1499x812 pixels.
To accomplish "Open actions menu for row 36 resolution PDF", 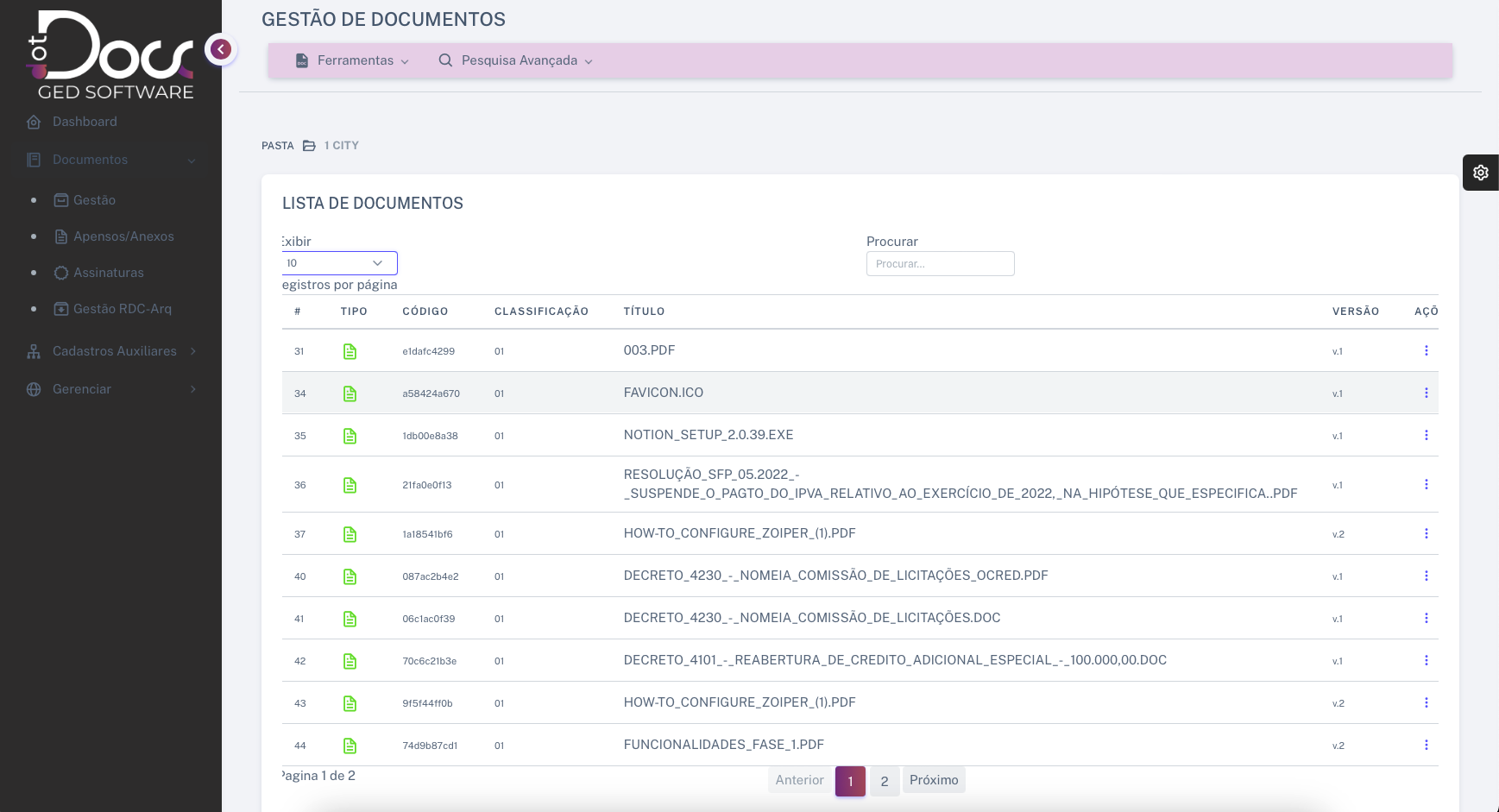I will click(1426, 484).
